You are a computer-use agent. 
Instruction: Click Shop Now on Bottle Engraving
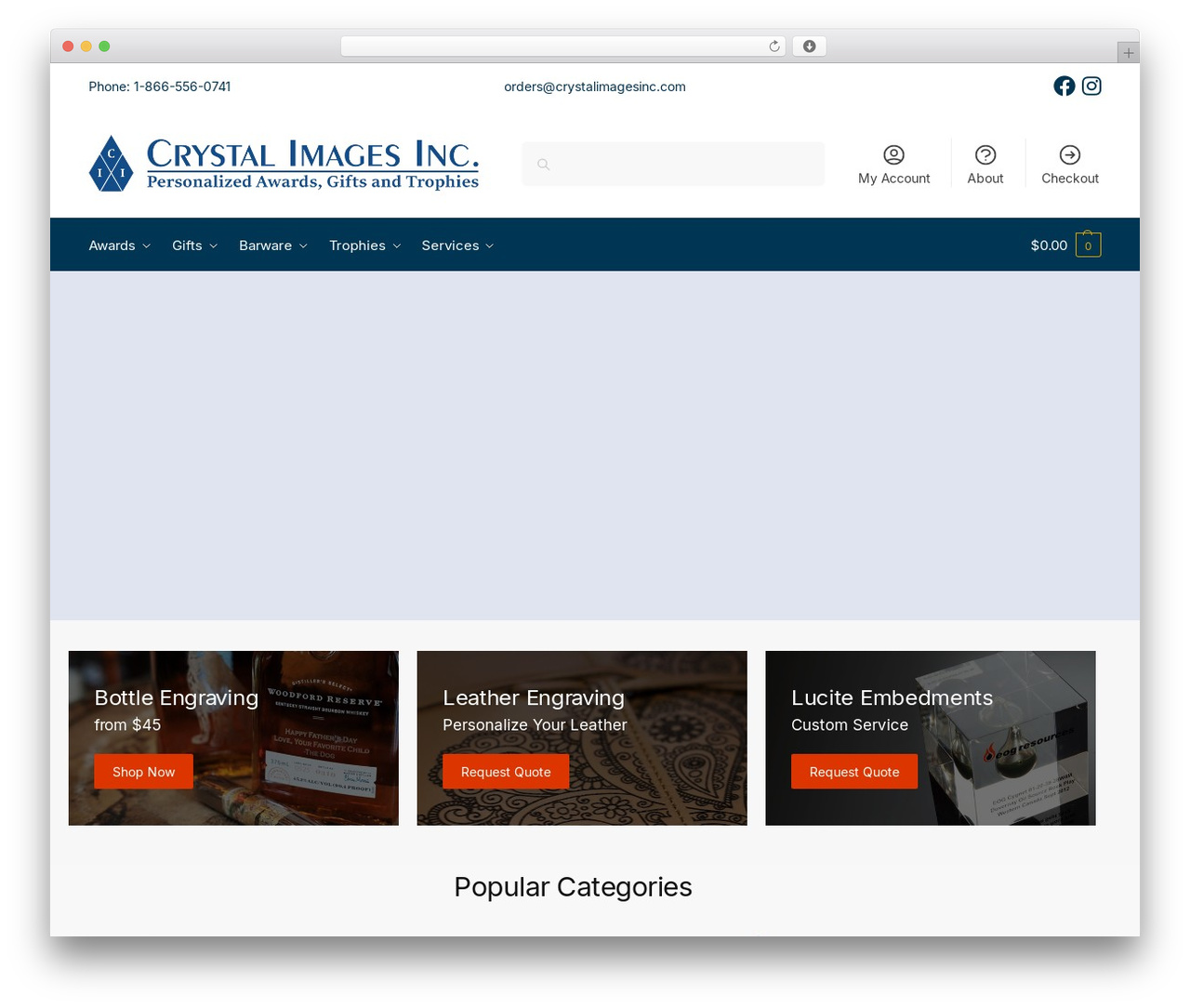(x=143, y=772)
